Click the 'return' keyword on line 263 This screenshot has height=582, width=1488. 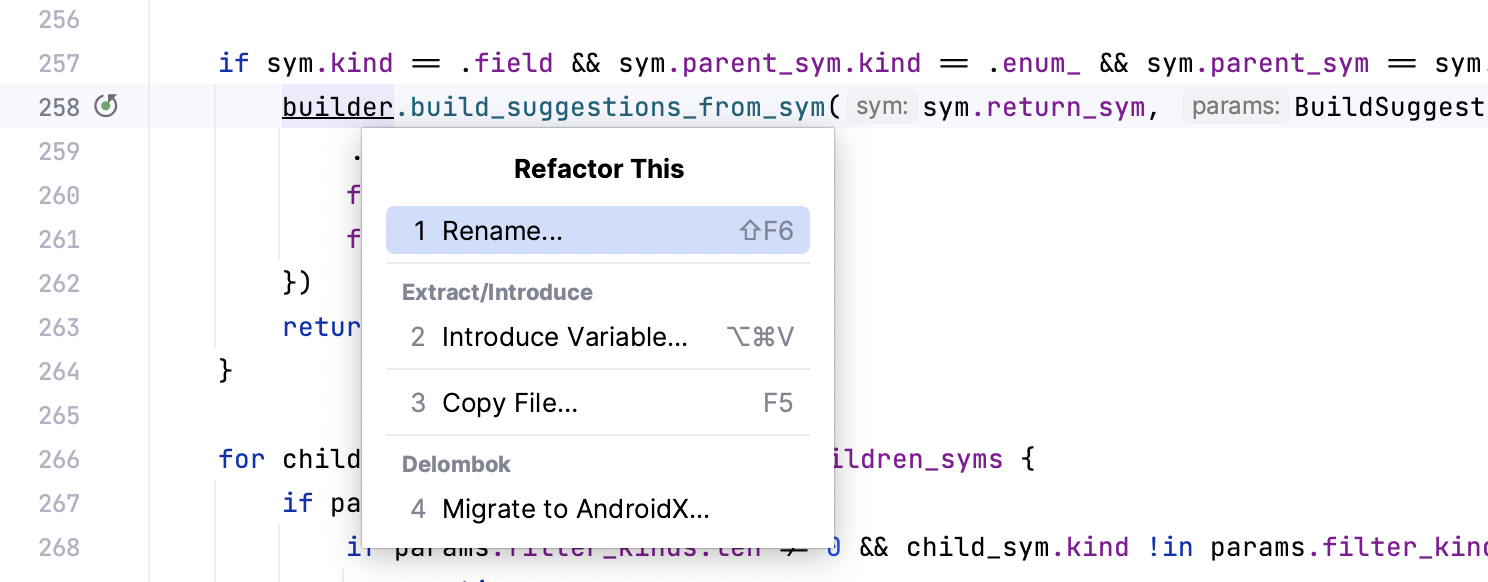pos(320,327)
